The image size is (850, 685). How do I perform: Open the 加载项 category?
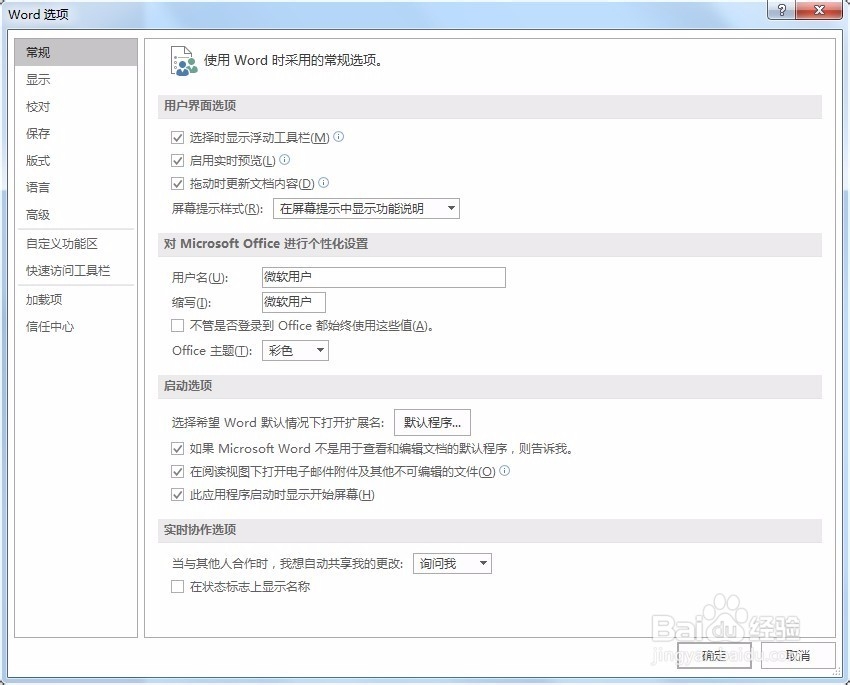76,300
